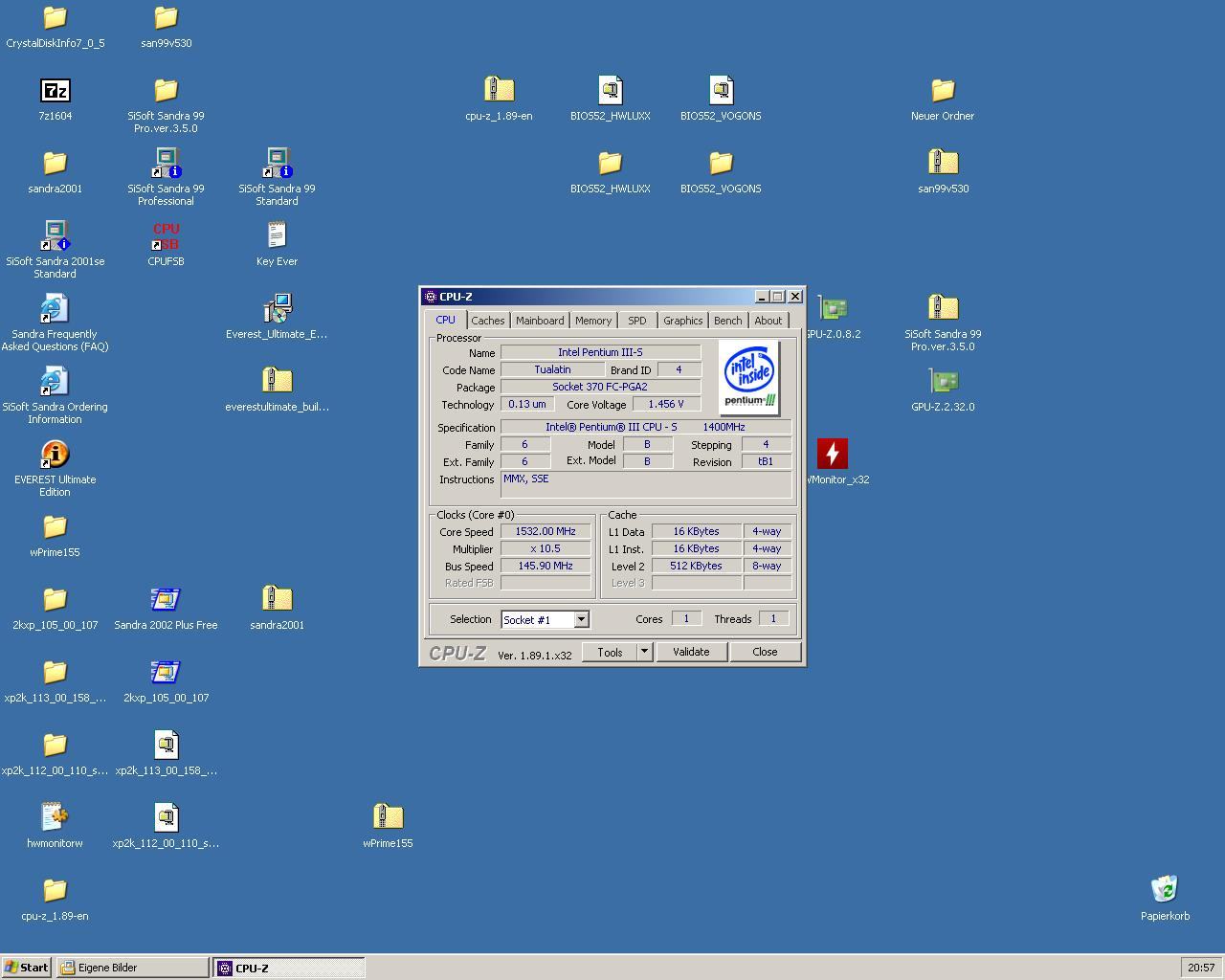
Task: Switch to the Memory tab
Action: (592, 321)
